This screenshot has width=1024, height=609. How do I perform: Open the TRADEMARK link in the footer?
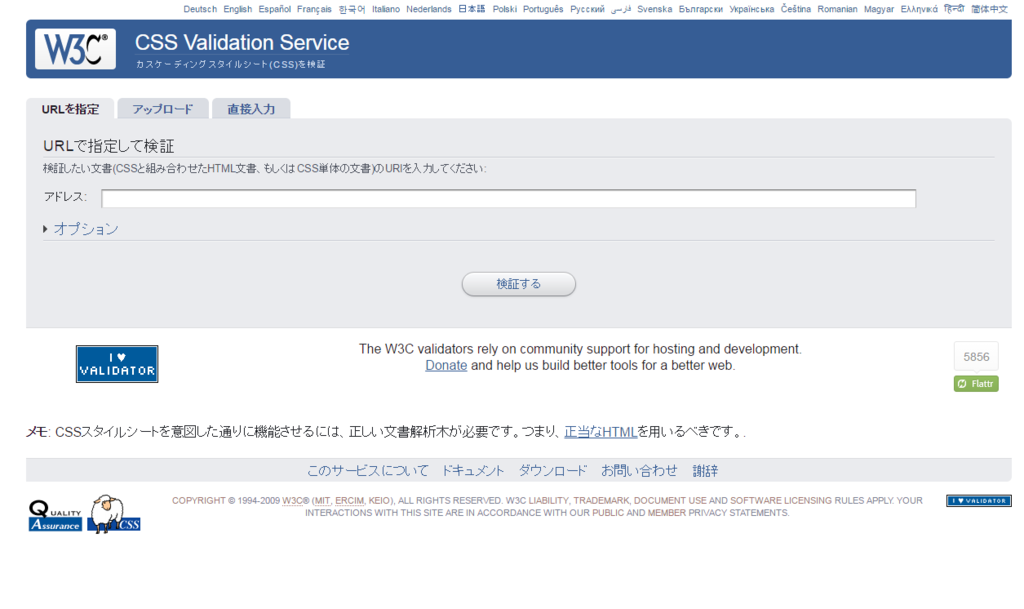601,501
